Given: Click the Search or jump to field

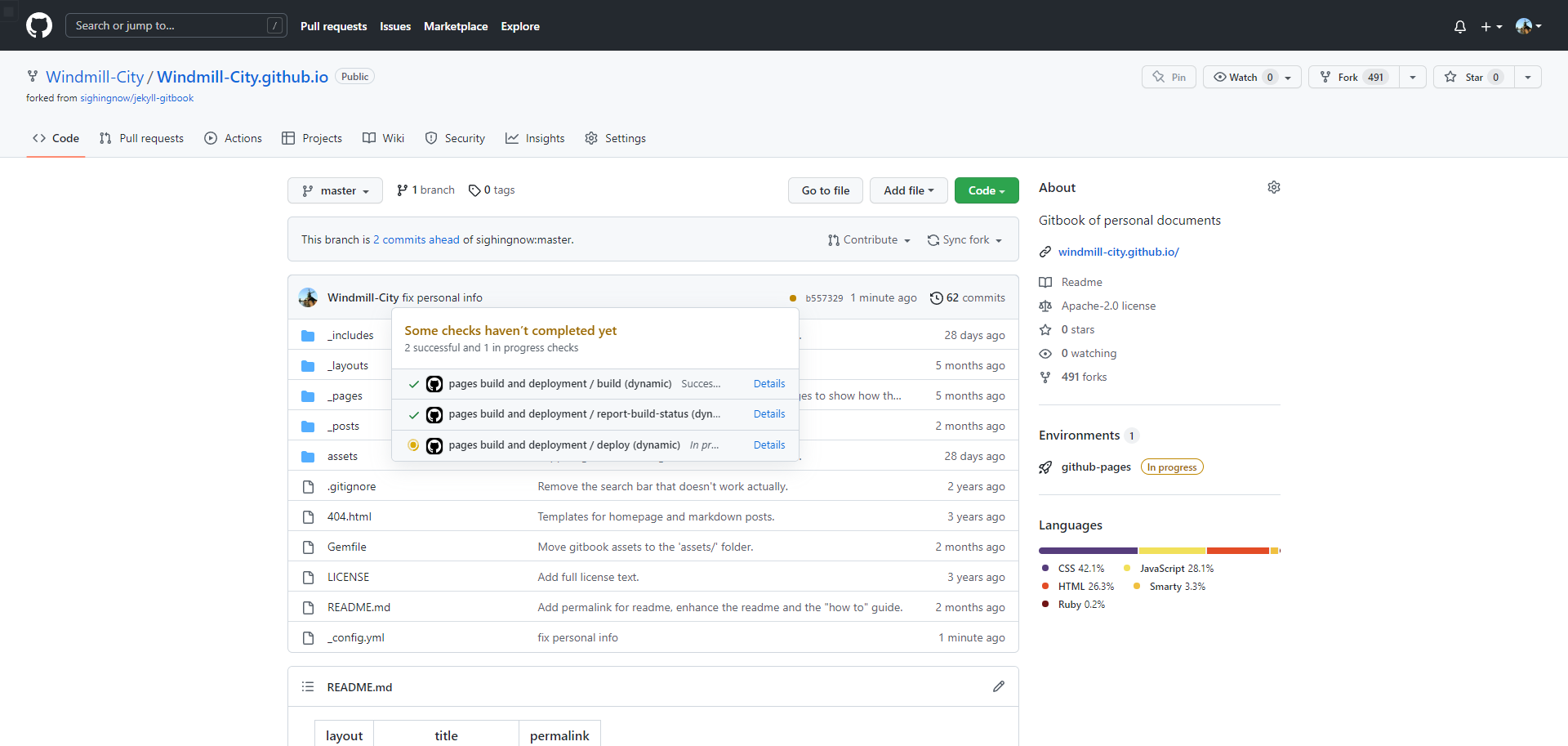Looking at the screenshot, I should 176,25.
